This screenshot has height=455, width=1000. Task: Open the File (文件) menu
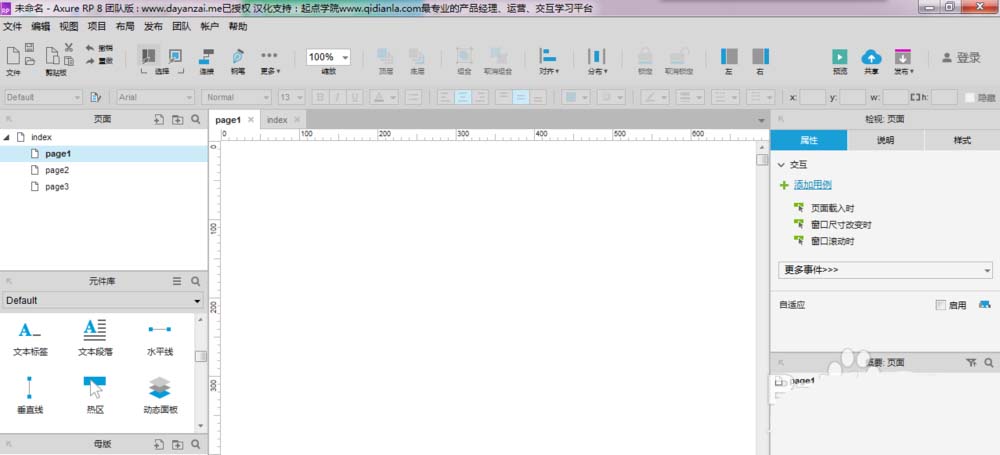13,27
